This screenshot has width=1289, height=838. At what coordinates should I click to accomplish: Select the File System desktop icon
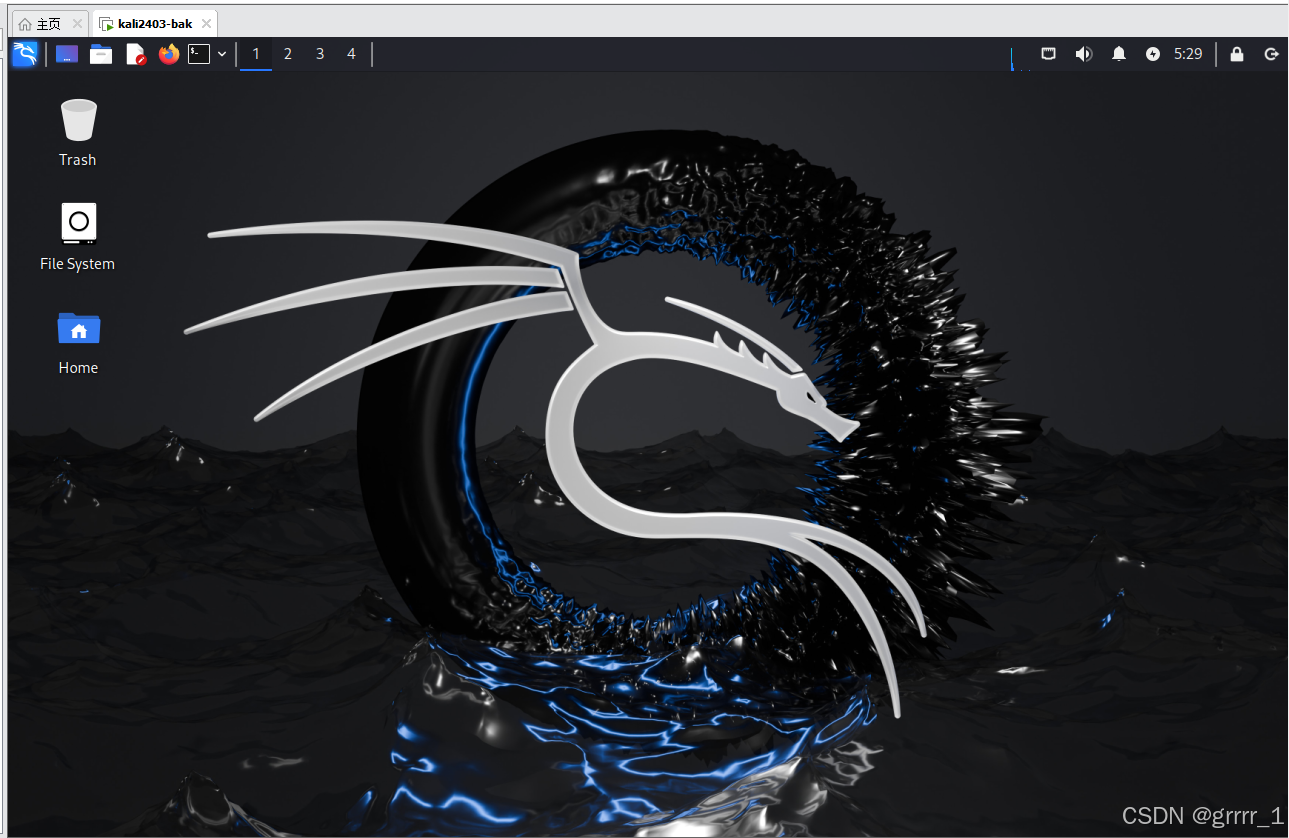[78, 237]
